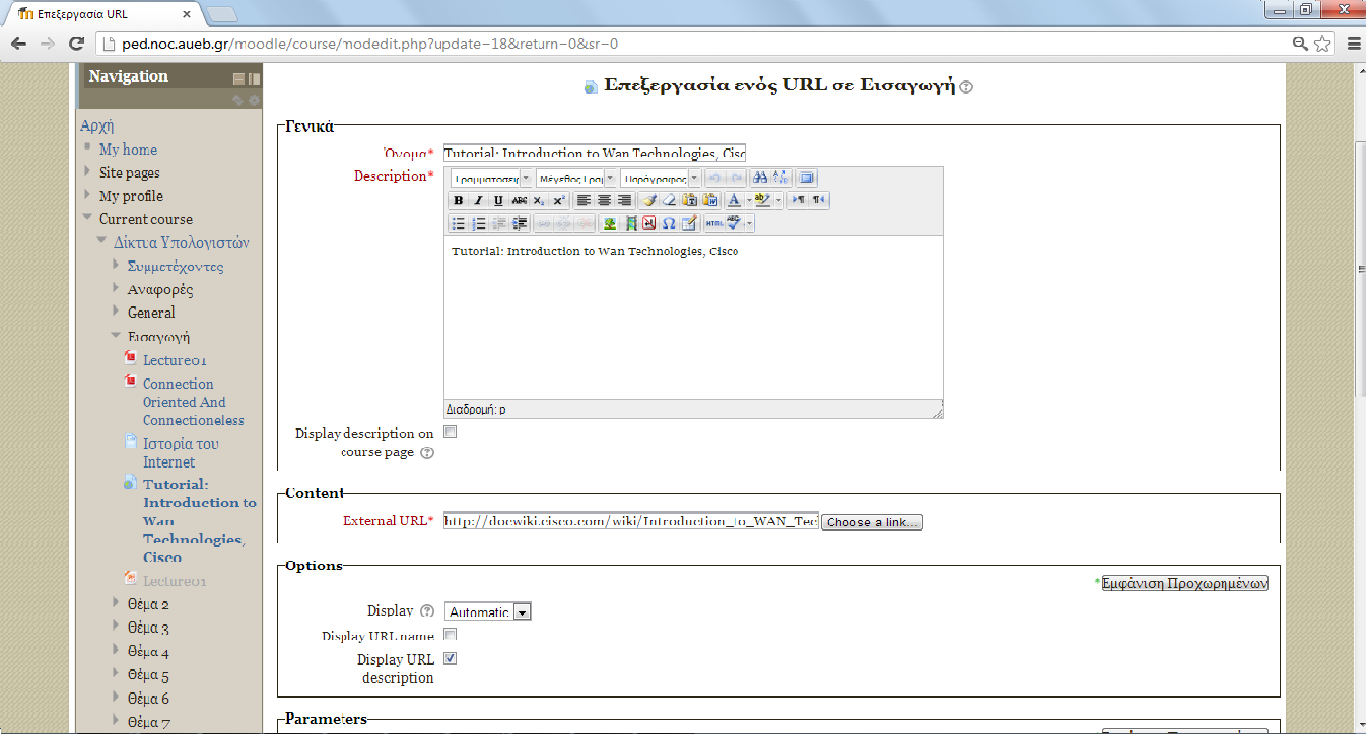Collapse Εισαγωγή section in navigation
Image resolution: width=1372 pixels, height=734 pixels.
[x=116, y=336]
